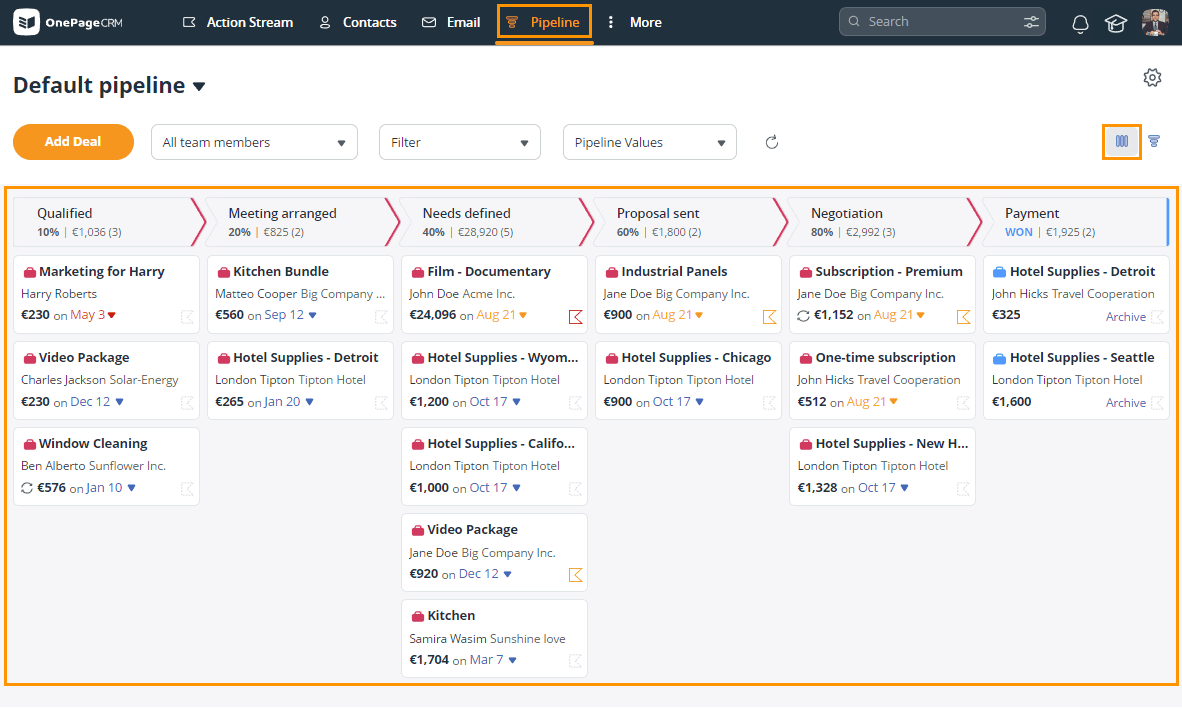Click Add Deal button
1182x708 pixels.
point(73,142)
